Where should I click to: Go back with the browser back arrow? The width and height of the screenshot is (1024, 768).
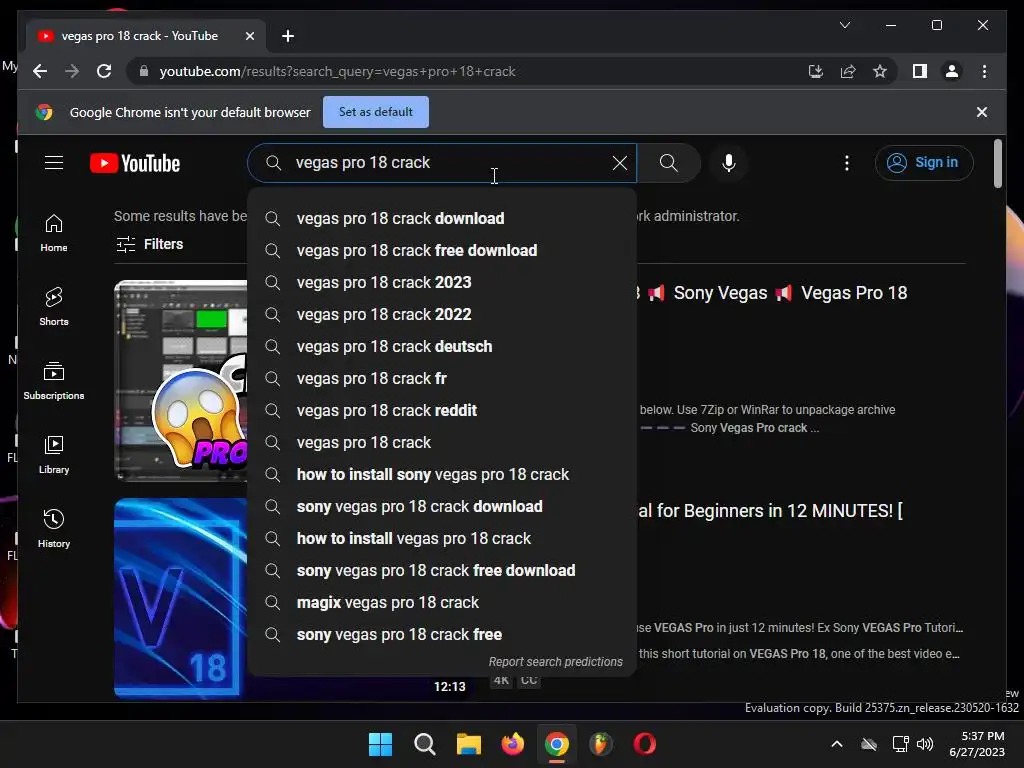coord(40,71)
